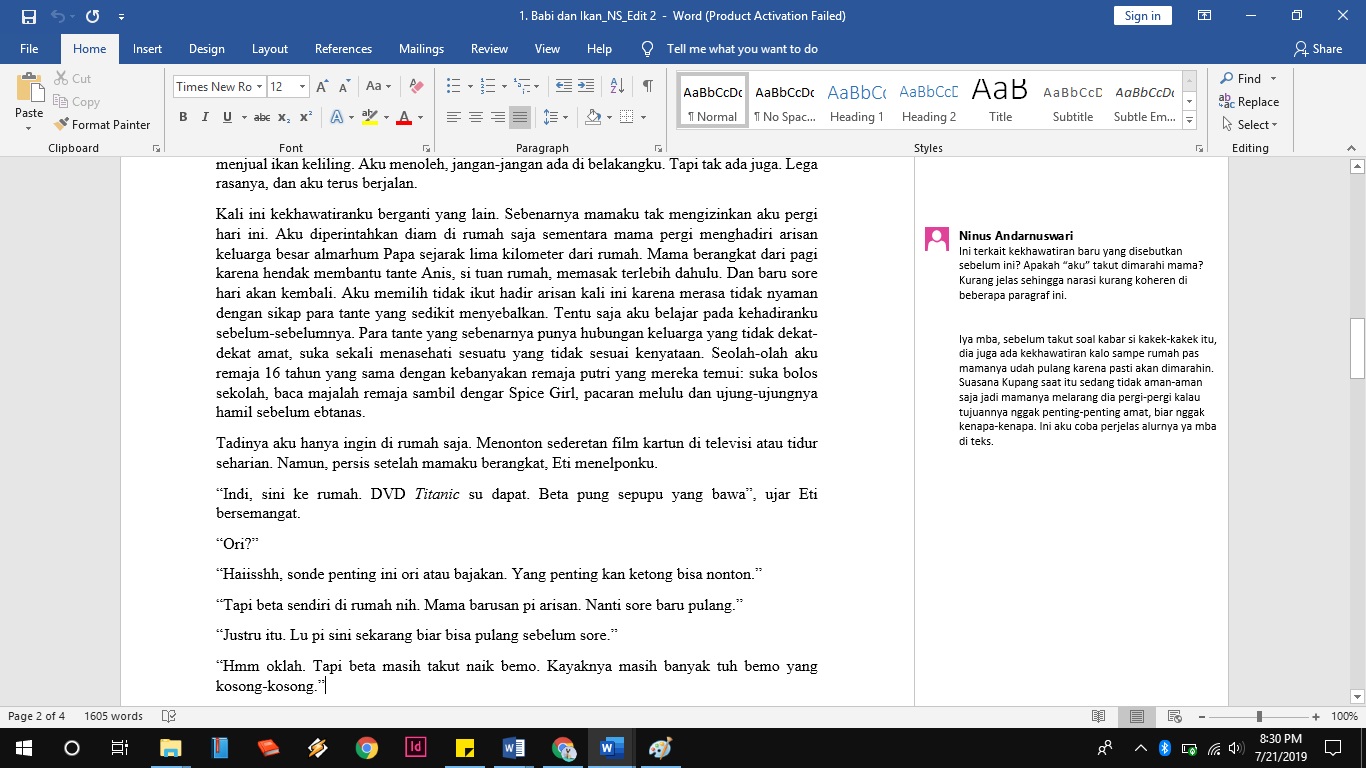This screenshot has width=1366, height=768.
Task: Click the Replace button
Action: [x=1248, y=102]
